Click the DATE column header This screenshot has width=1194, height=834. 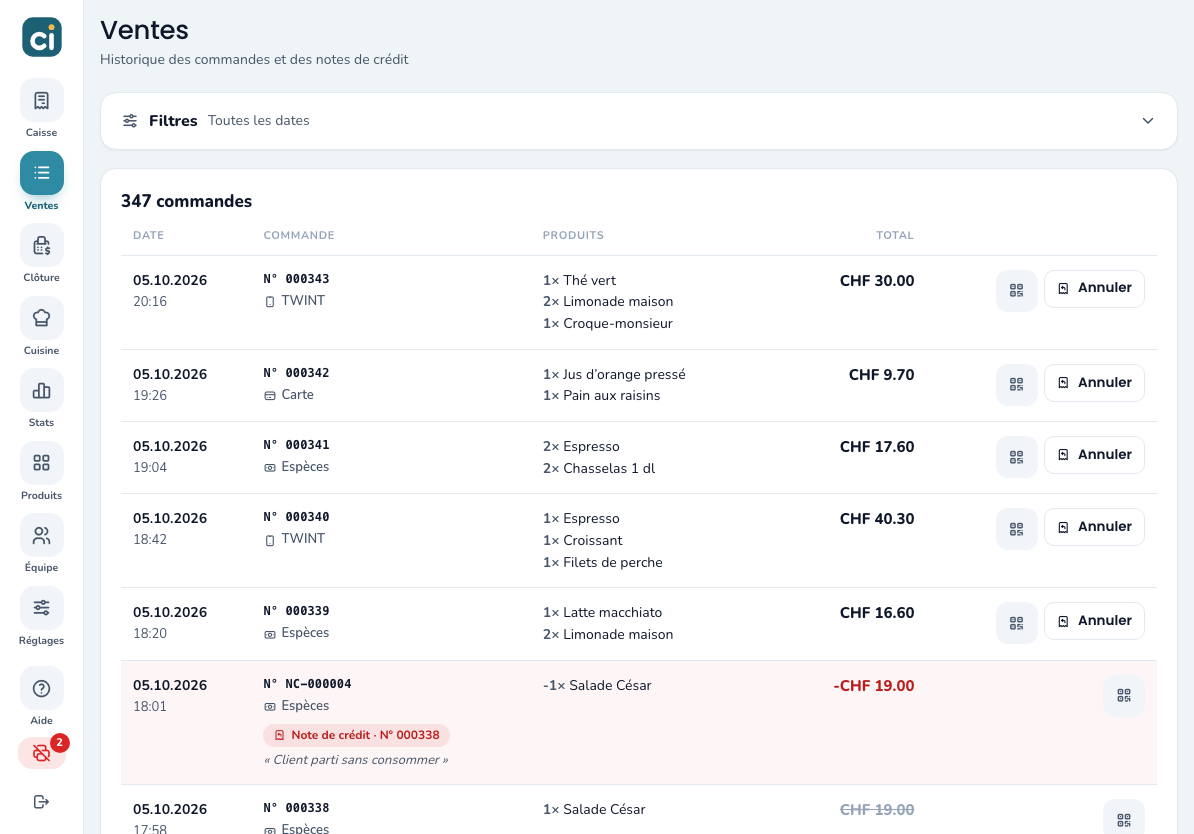[x=148, y=235]
